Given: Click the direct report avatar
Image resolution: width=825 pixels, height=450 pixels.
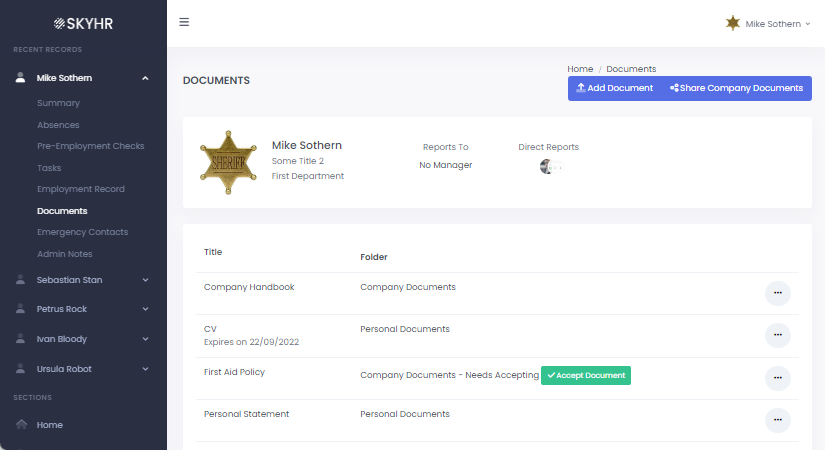Looking at the screenshot, I should click(x=547, y=167).
